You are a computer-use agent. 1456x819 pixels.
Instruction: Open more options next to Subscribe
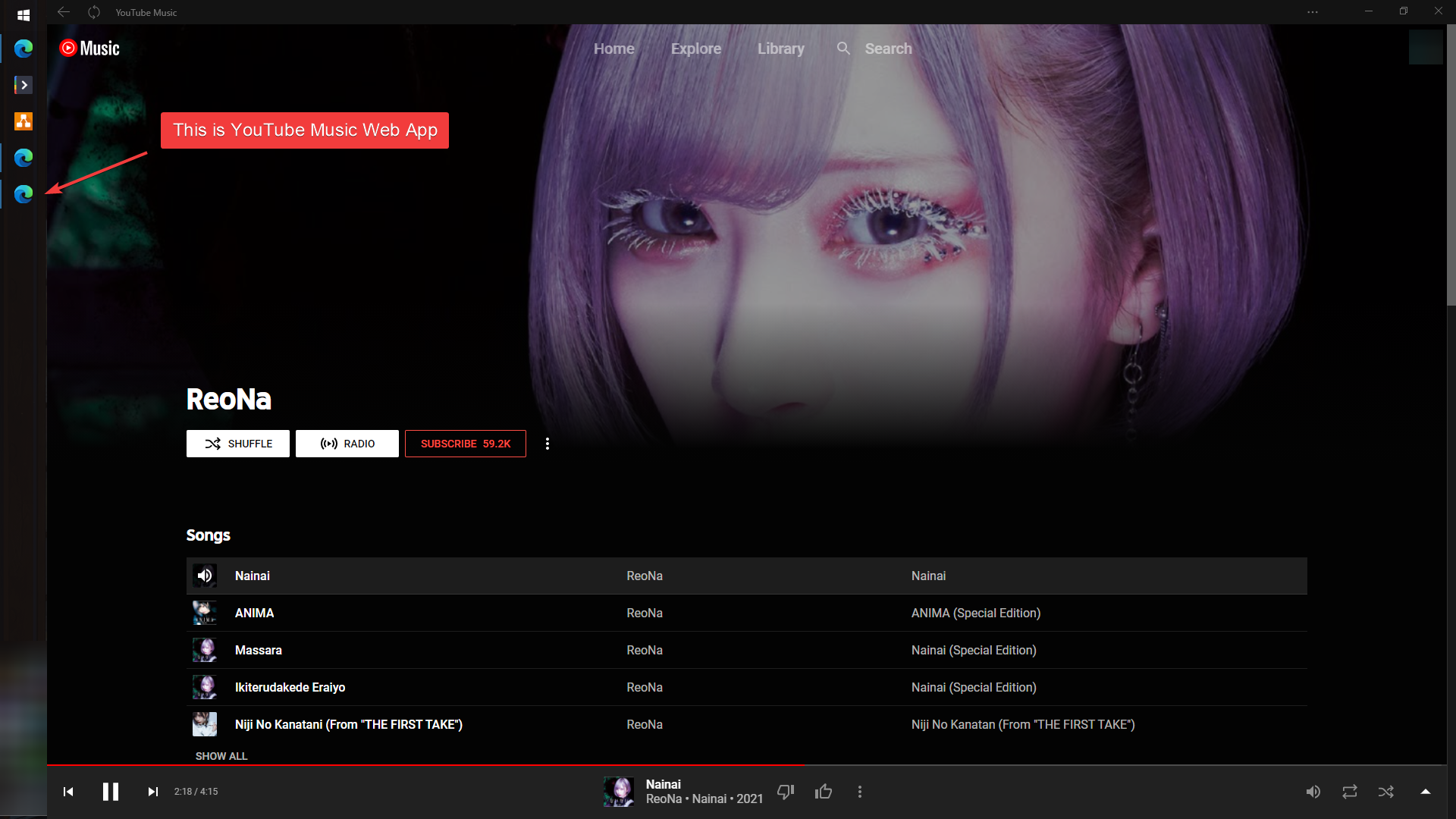tap(548, 444)
